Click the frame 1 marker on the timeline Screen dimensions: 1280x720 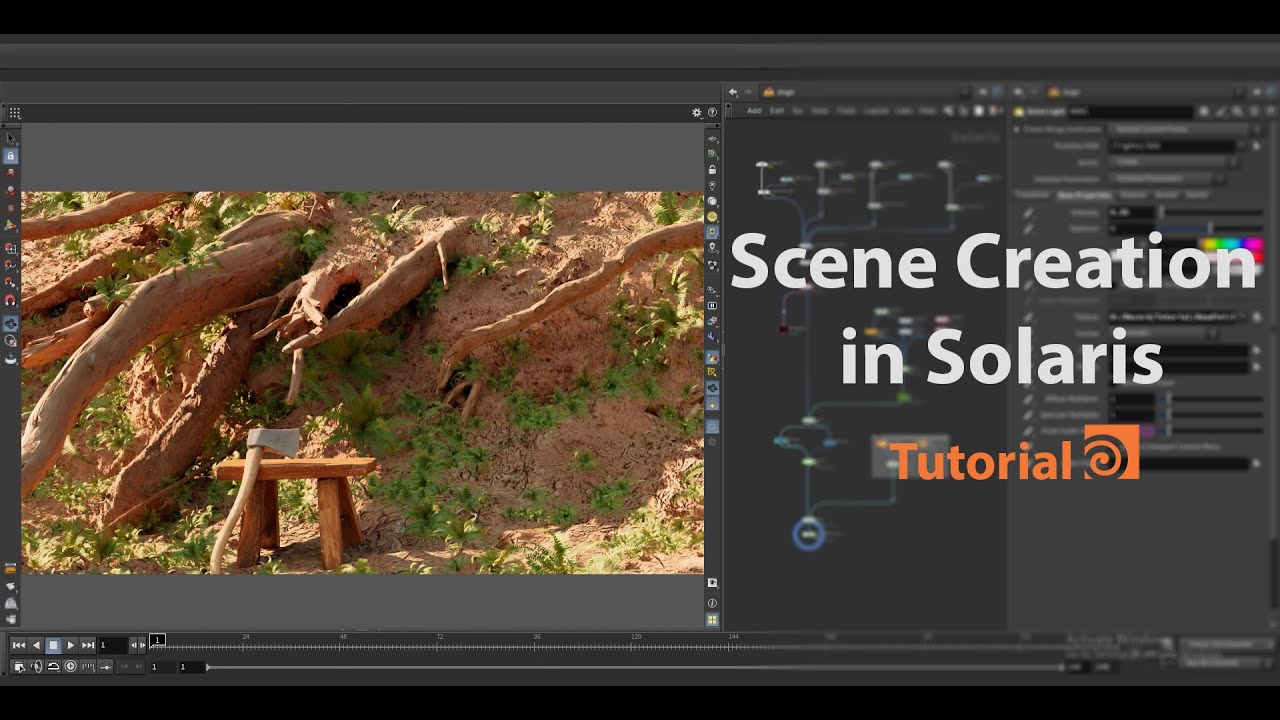(157, 640)
